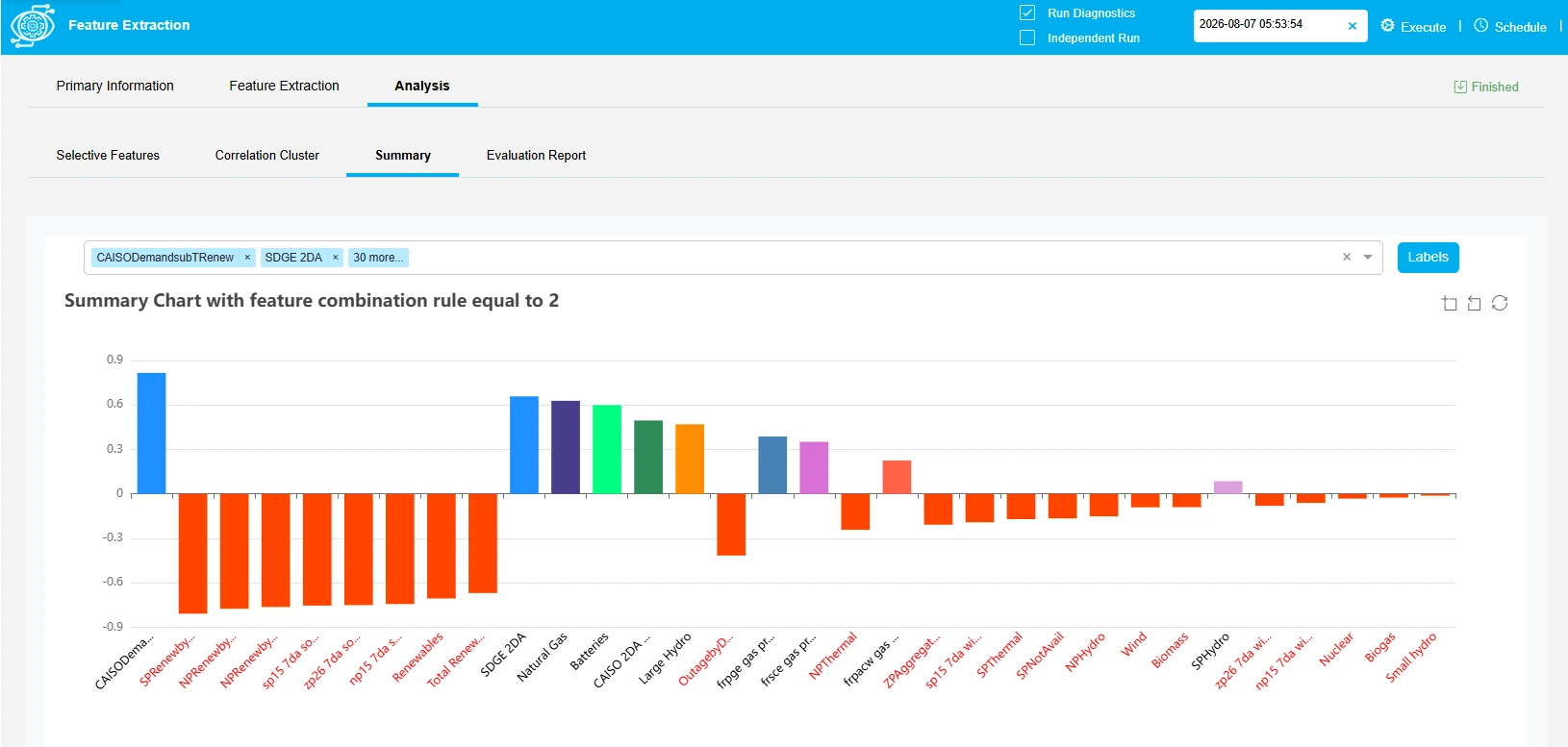Click the zoom reset chart tool icon
The image size is (1568, 747).
point(1474,304)
